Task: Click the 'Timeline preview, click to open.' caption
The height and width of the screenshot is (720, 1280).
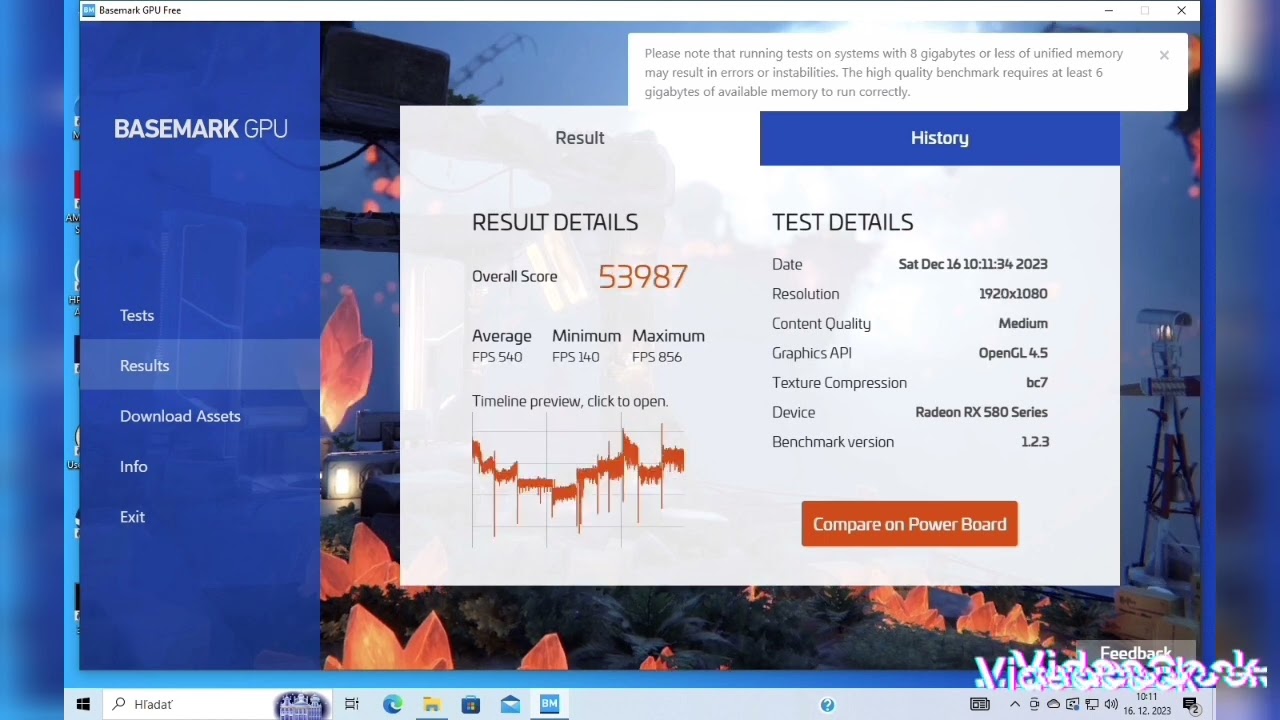Action: coord(570,401)
